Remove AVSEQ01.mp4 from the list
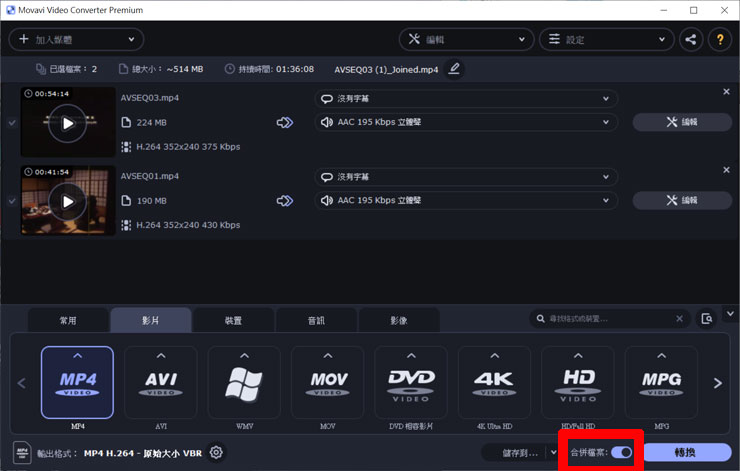740x471 pixels. [x=726, y=170]
